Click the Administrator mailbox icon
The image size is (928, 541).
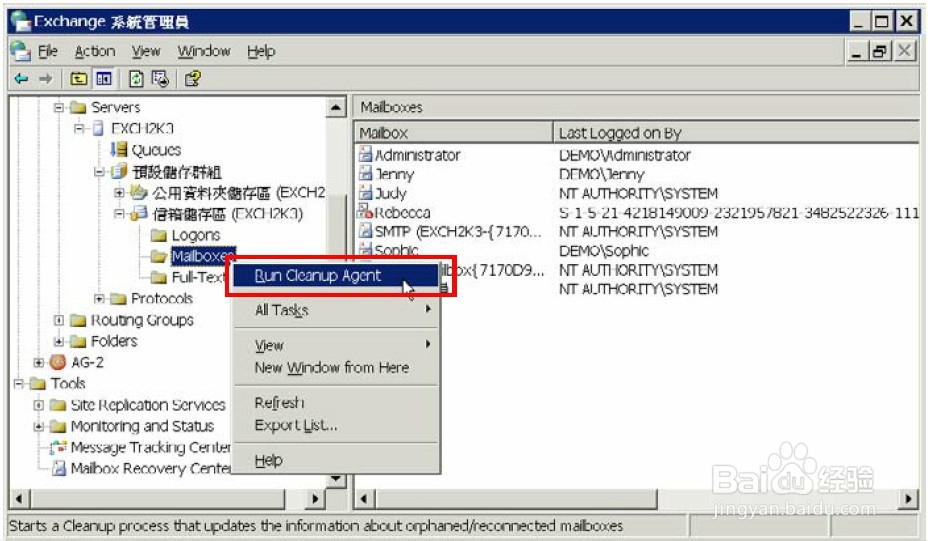pos(365,155)
